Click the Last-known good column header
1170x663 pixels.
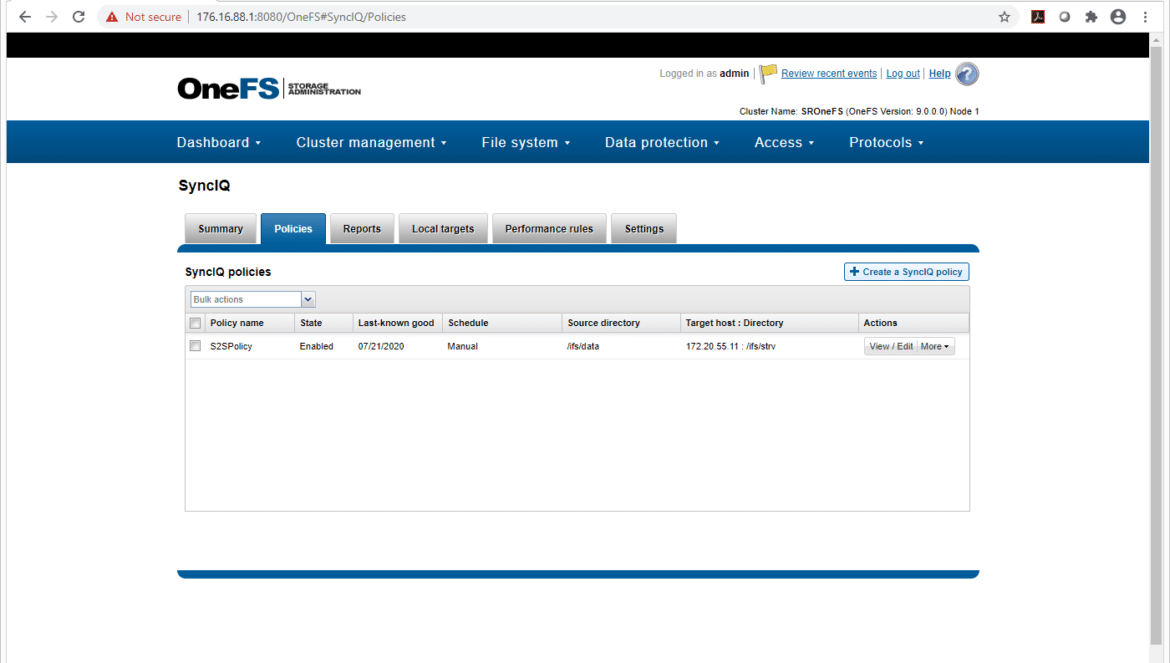(395, 323)
